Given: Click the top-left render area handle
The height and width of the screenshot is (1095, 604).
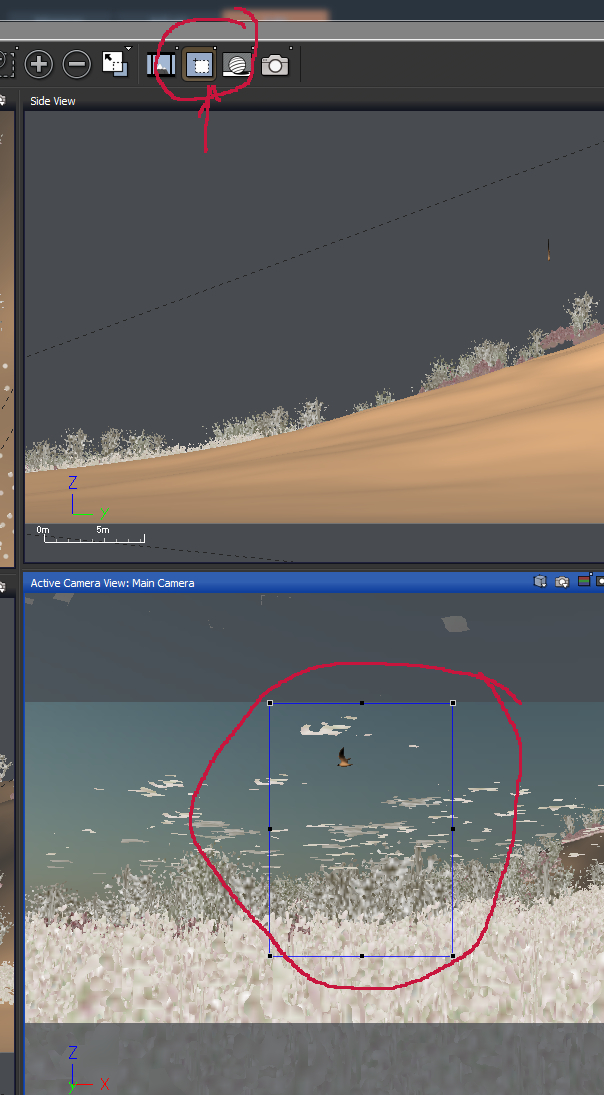Looking at the screenshot, I should (x=270, y=703).
